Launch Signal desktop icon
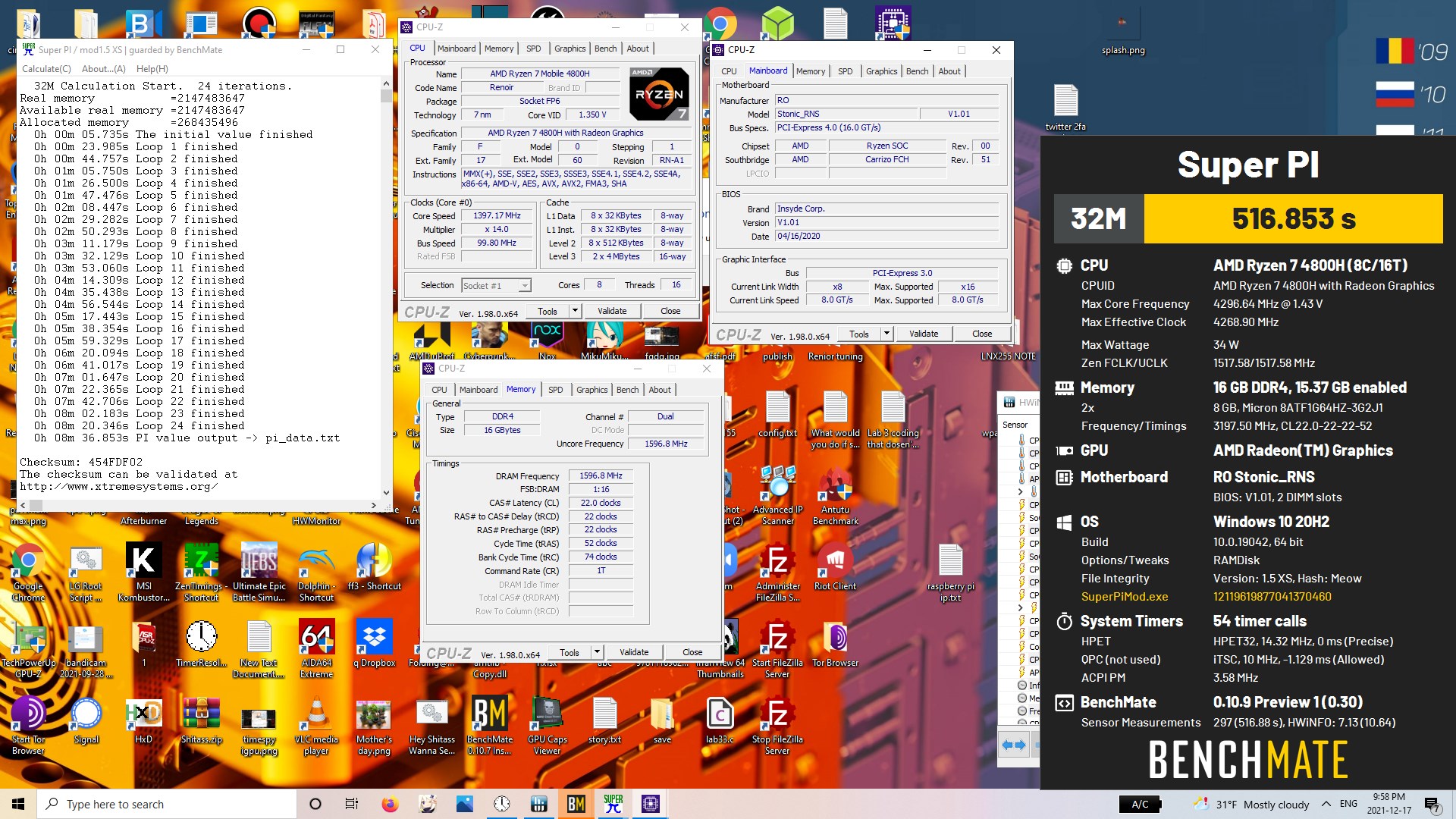The width and height of the screenshot is (1456, 819). [x=86, y=720]
